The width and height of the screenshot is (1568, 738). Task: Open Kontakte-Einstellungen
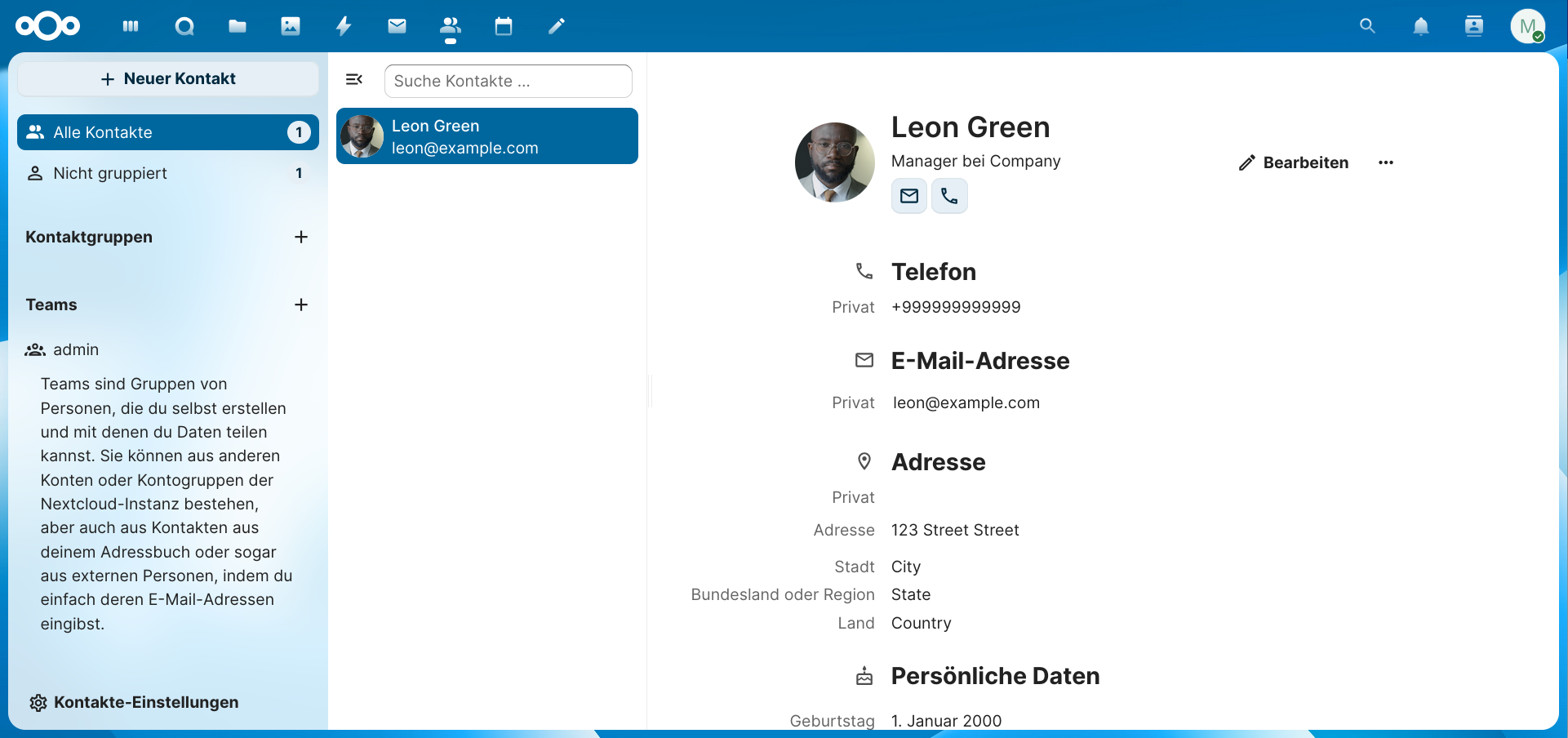click(133, 702)
